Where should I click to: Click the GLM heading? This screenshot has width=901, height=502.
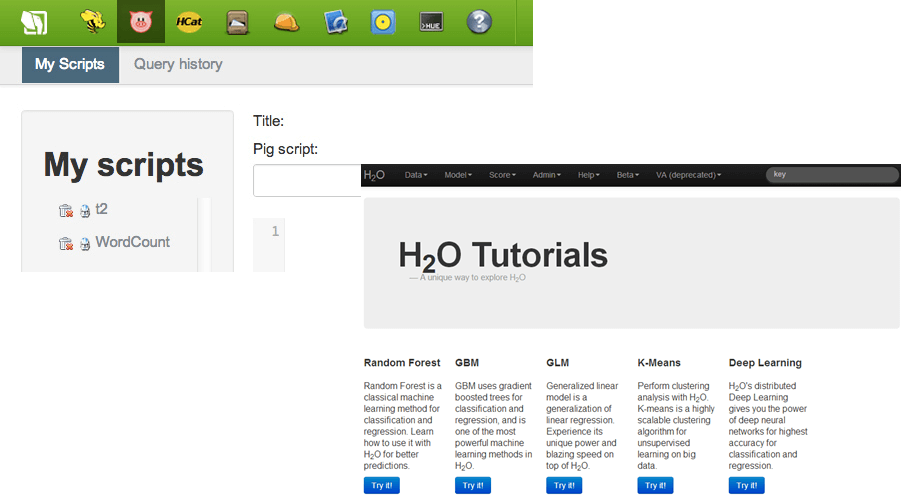(x=557, y=363)
